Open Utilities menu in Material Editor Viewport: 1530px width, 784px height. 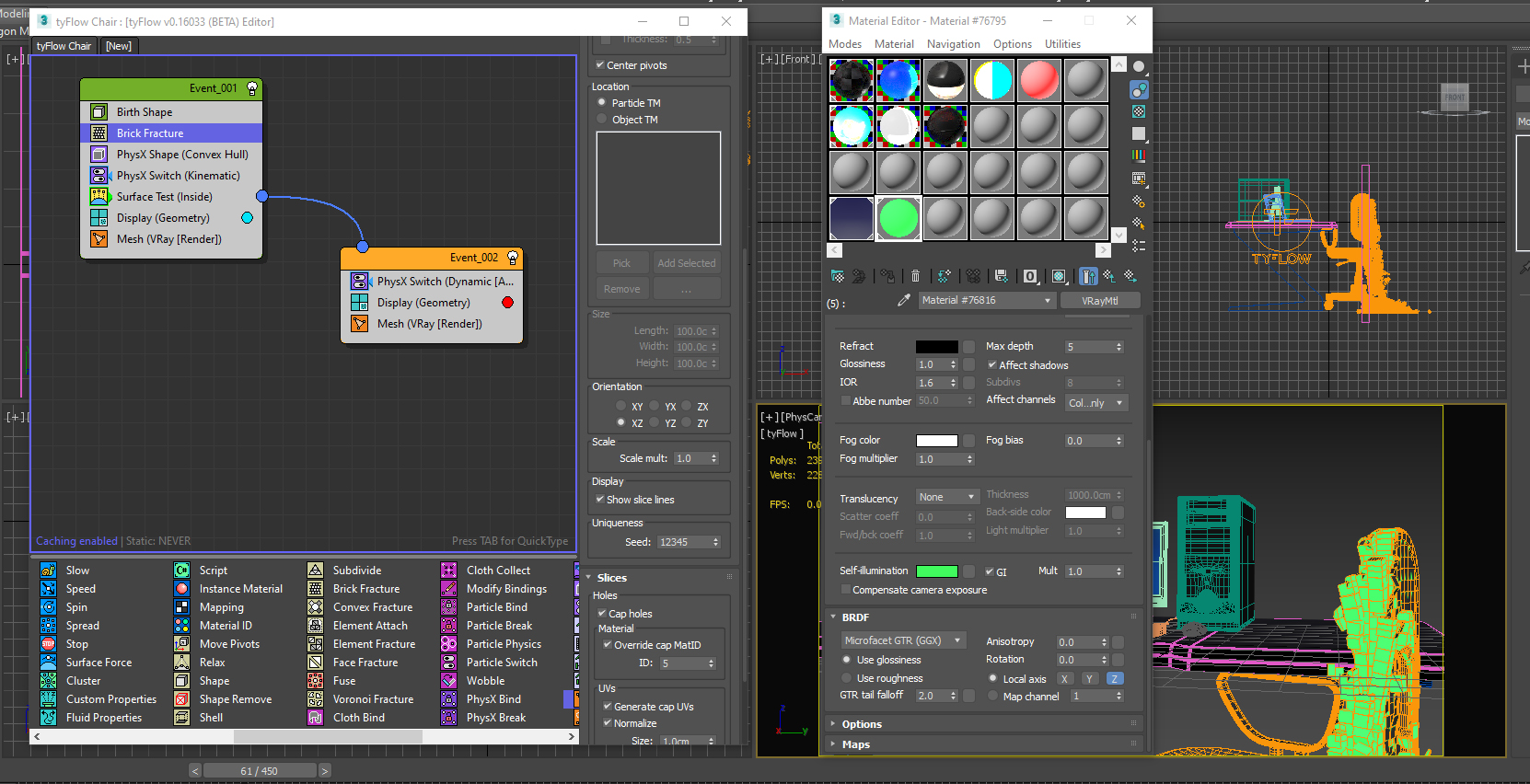coord(1062,44)
